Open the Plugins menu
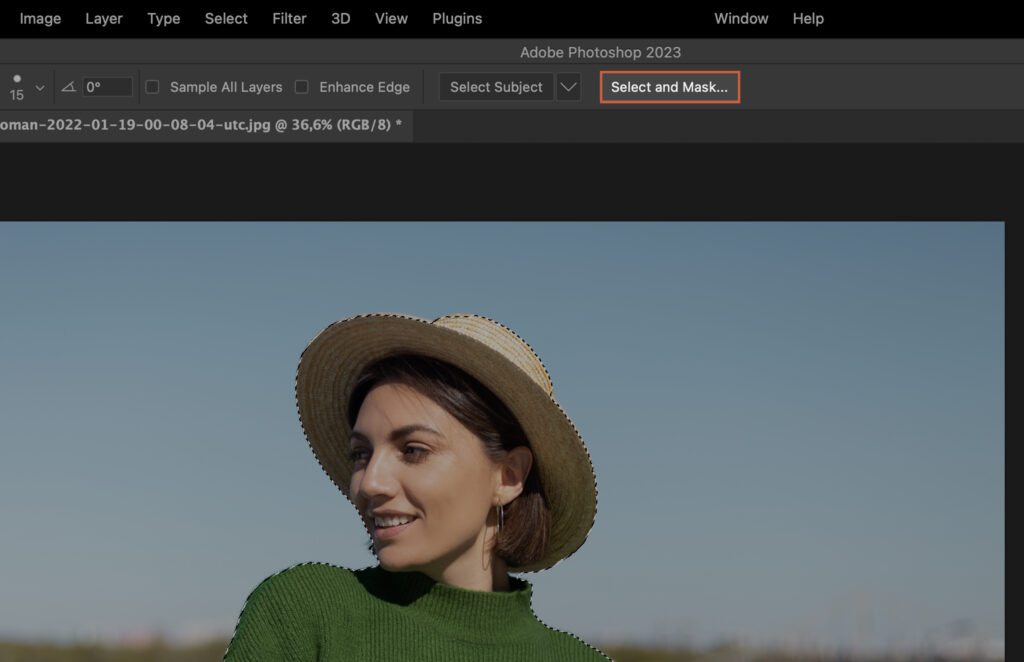This screenshot has width=1024, height=662. pyautogui.click(x=456, y=18)
